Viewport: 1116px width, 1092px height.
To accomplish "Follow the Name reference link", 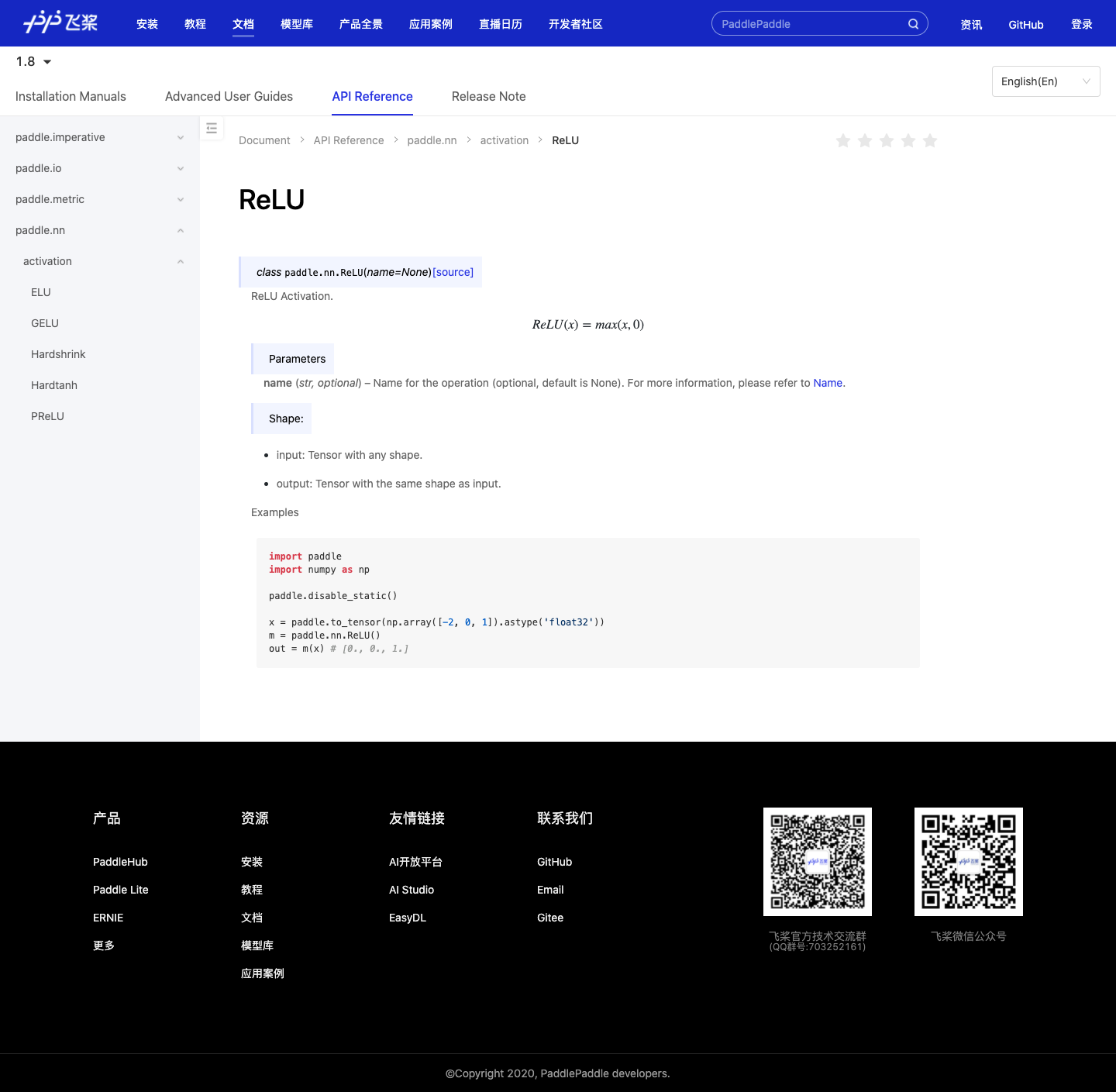I will 828,383.
